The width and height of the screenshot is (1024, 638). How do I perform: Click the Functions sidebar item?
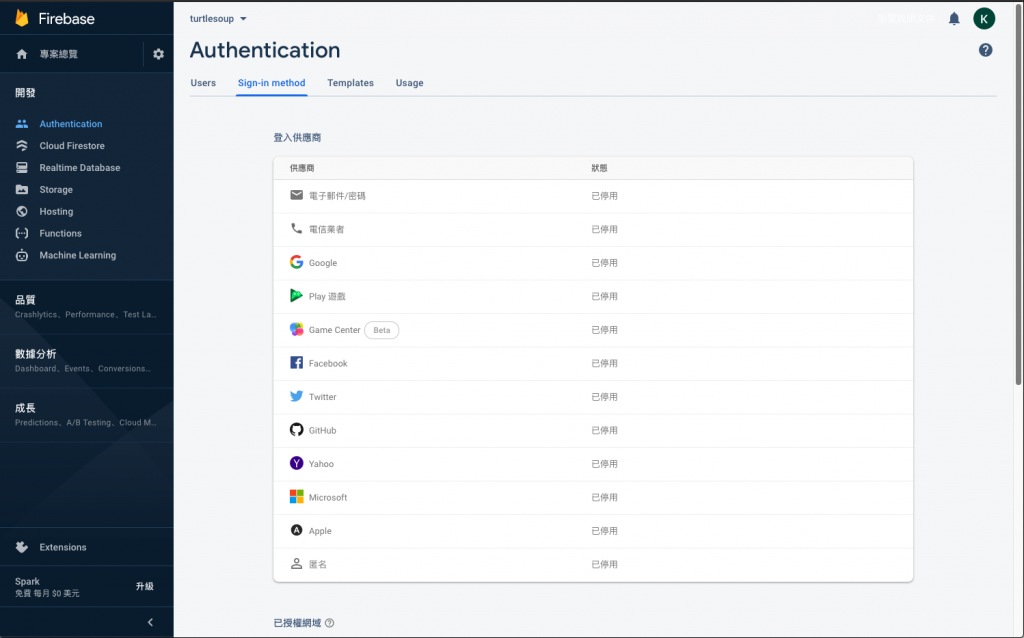click(60, 234)
